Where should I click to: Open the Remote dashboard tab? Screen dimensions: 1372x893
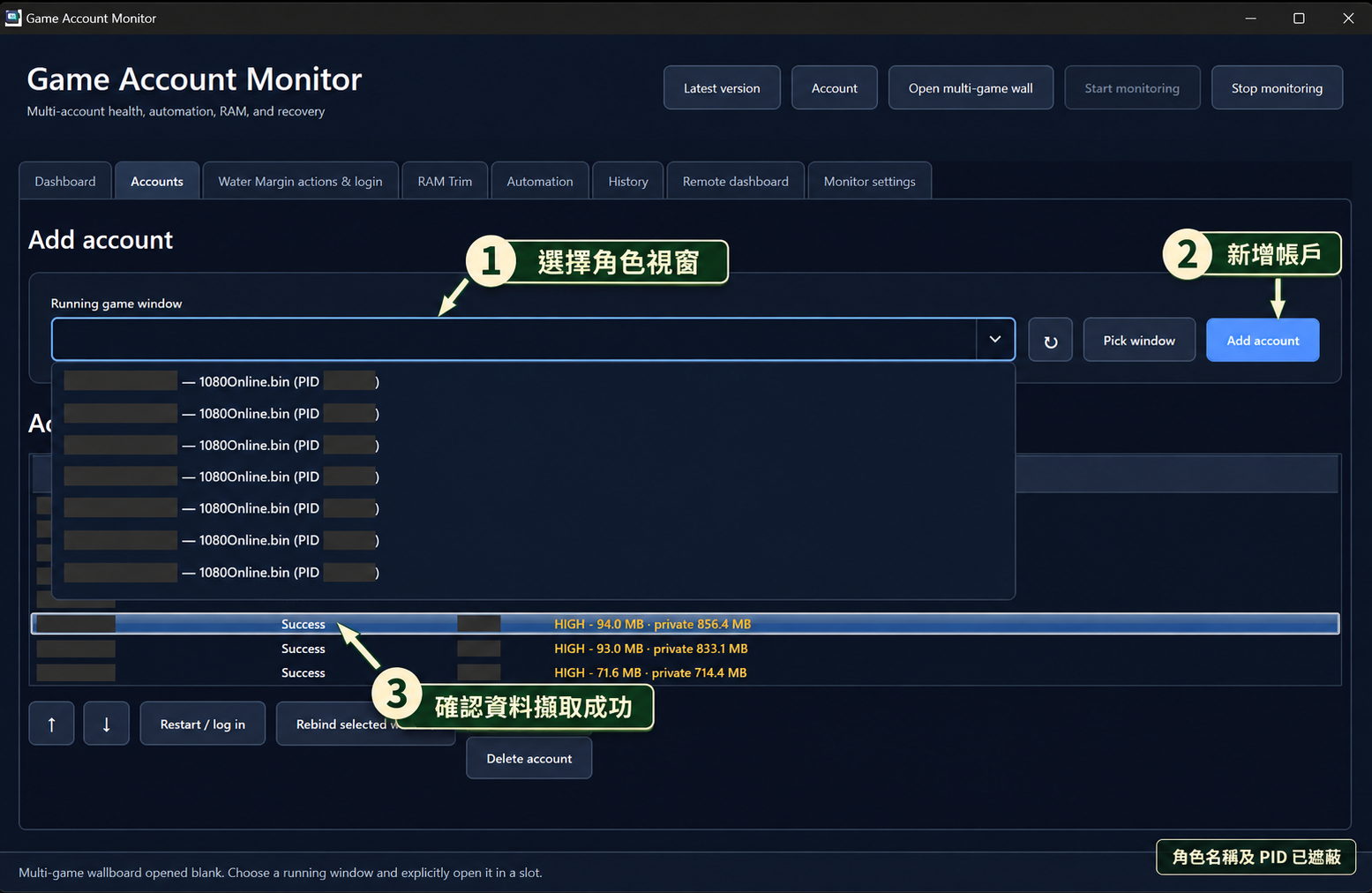click(x=736, y=181)
